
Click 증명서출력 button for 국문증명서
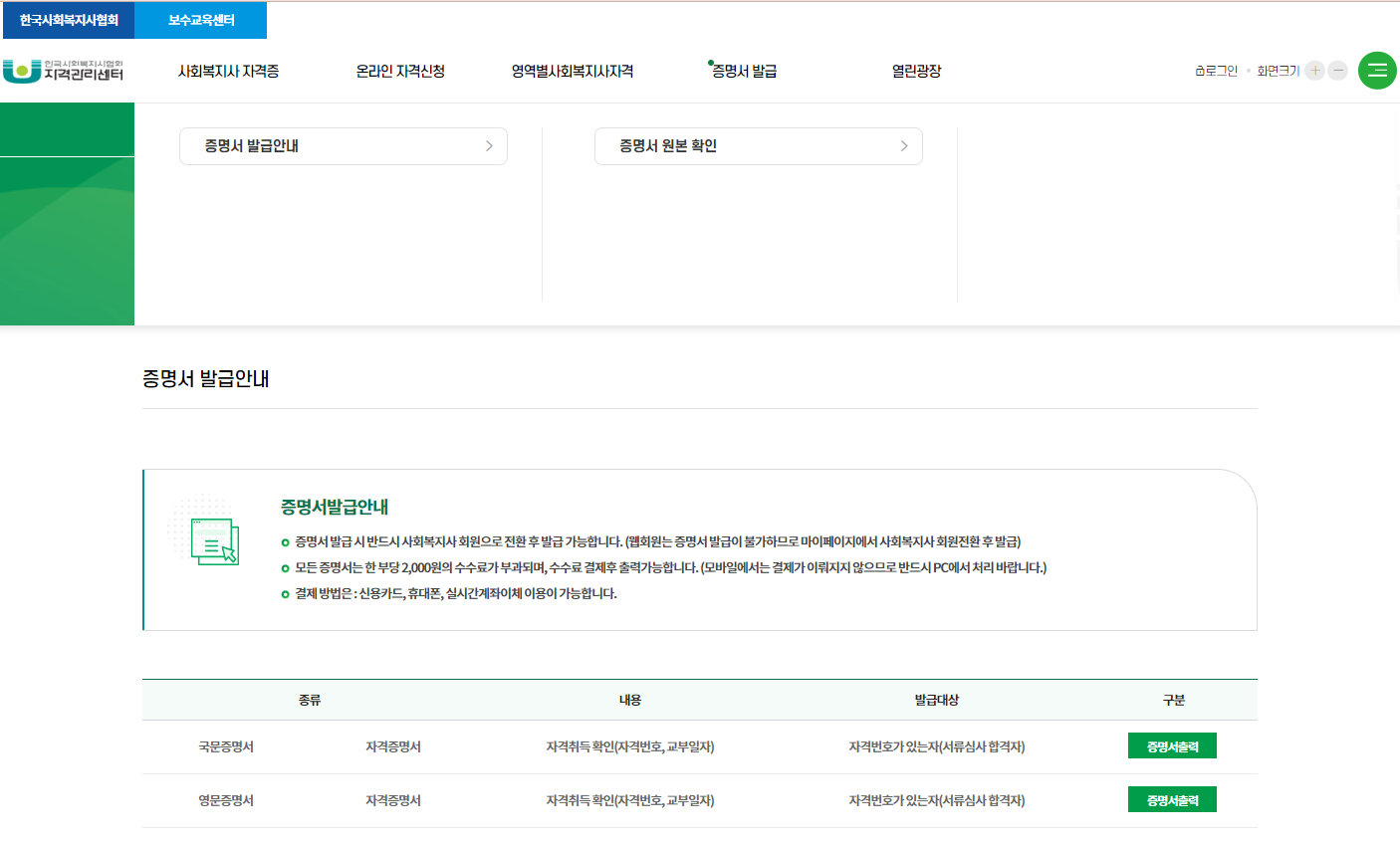[1172, 744]
